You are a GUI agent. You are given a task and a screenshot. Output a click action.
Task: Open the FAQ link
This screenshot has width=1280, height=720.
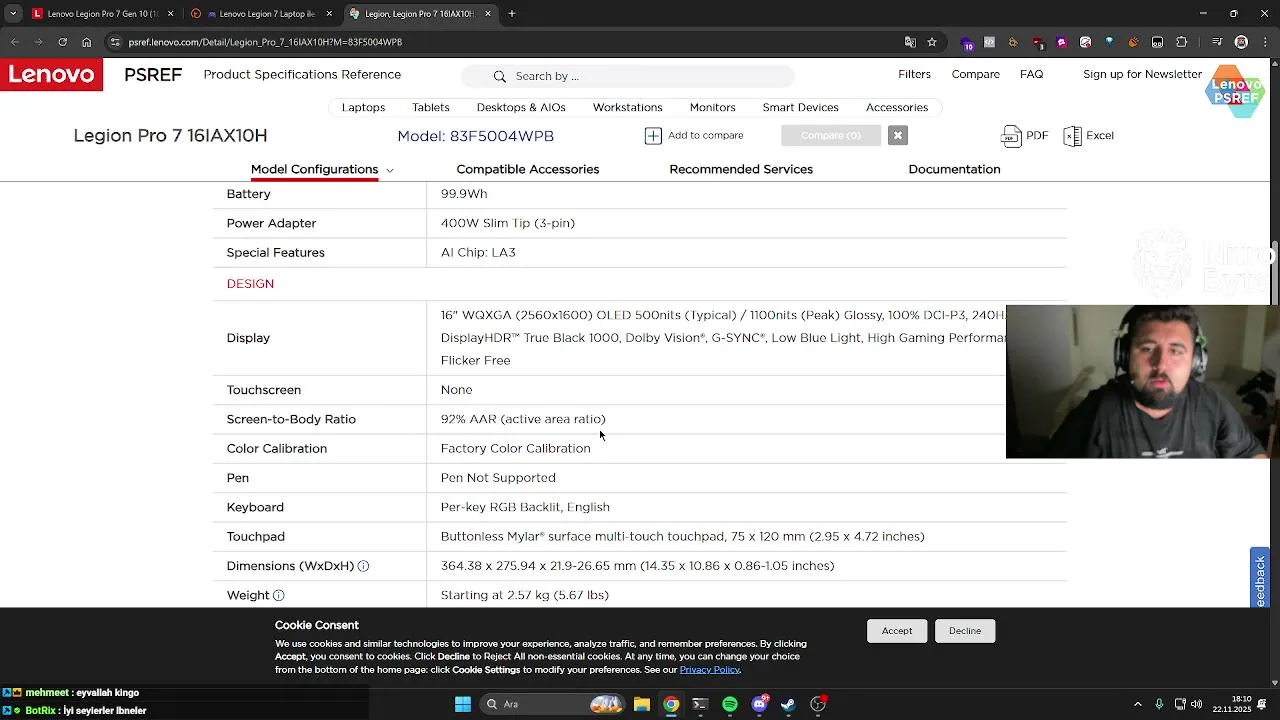point(1031,74)
